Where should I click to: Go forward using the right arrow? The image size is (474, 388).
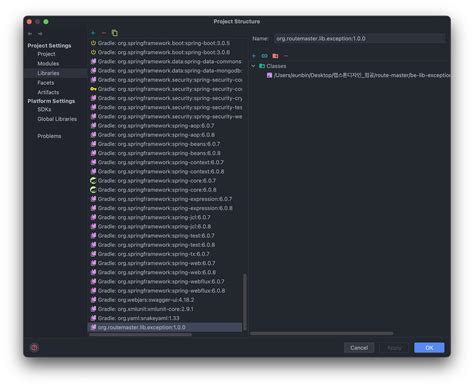point(40,34)
